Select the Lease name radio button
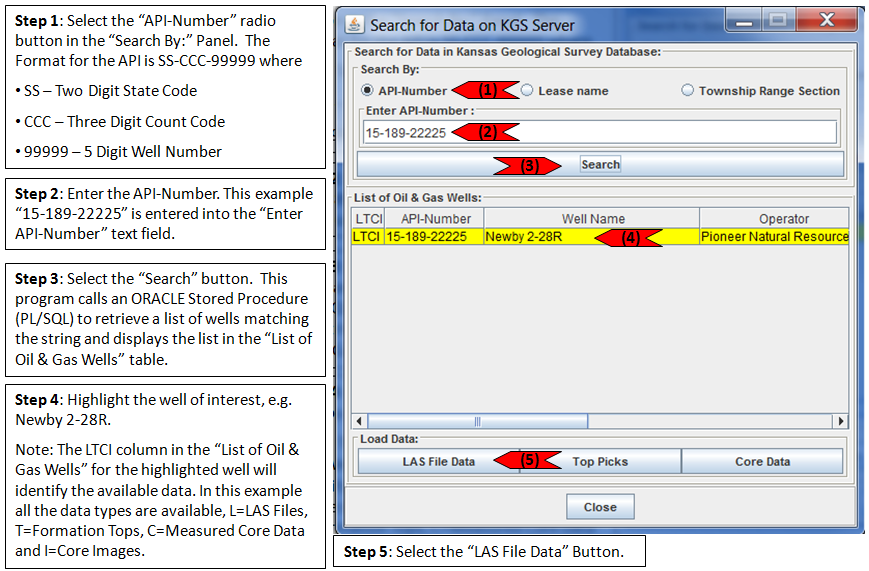This screenshot has height=571, width=869. click(x=527, y=90)
